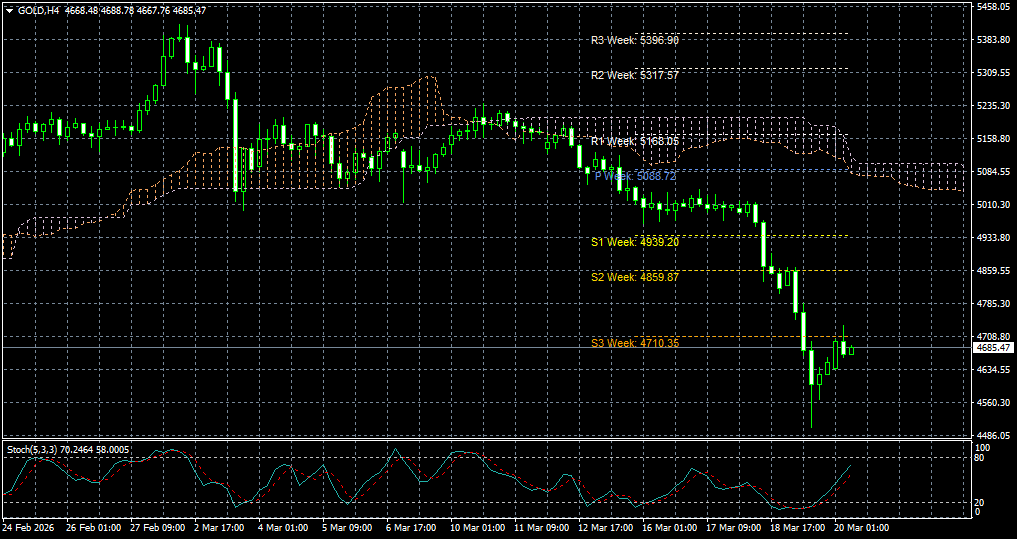Click the current price tag 4685.47
The image size is (1017, 539).
click(x=993, y=348)
